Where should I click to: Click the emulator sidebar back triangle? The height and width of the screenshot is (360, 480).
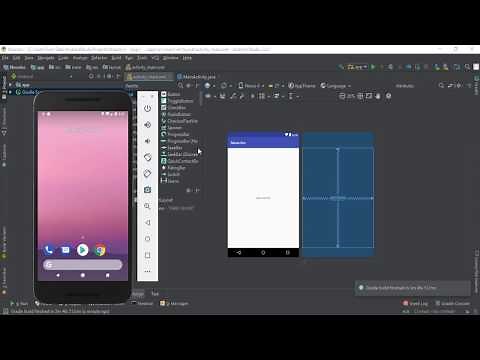[147, 222]
